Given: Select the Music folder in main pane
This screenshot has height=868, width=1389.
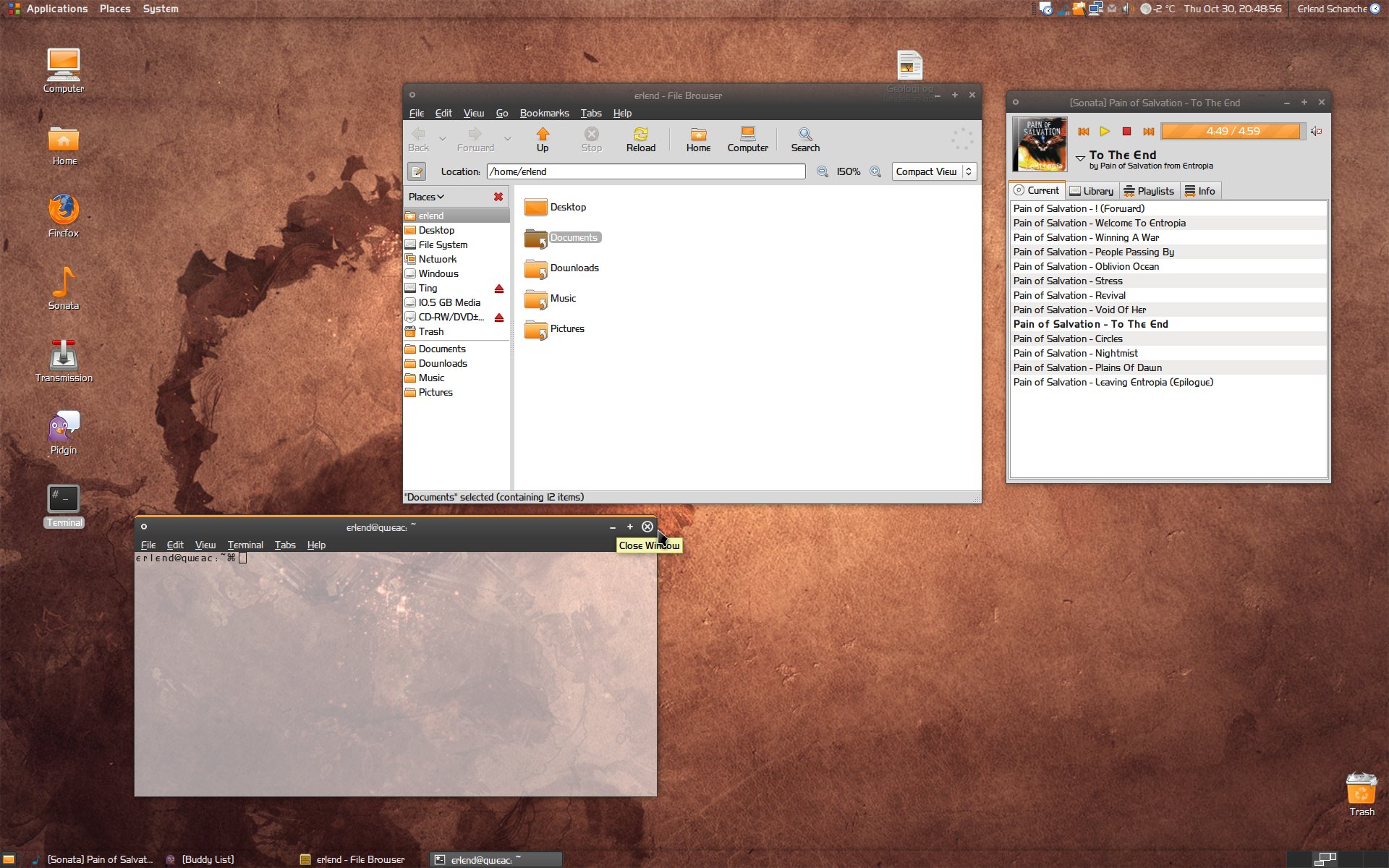Looking at the screenshot, I should pos(550,299).
